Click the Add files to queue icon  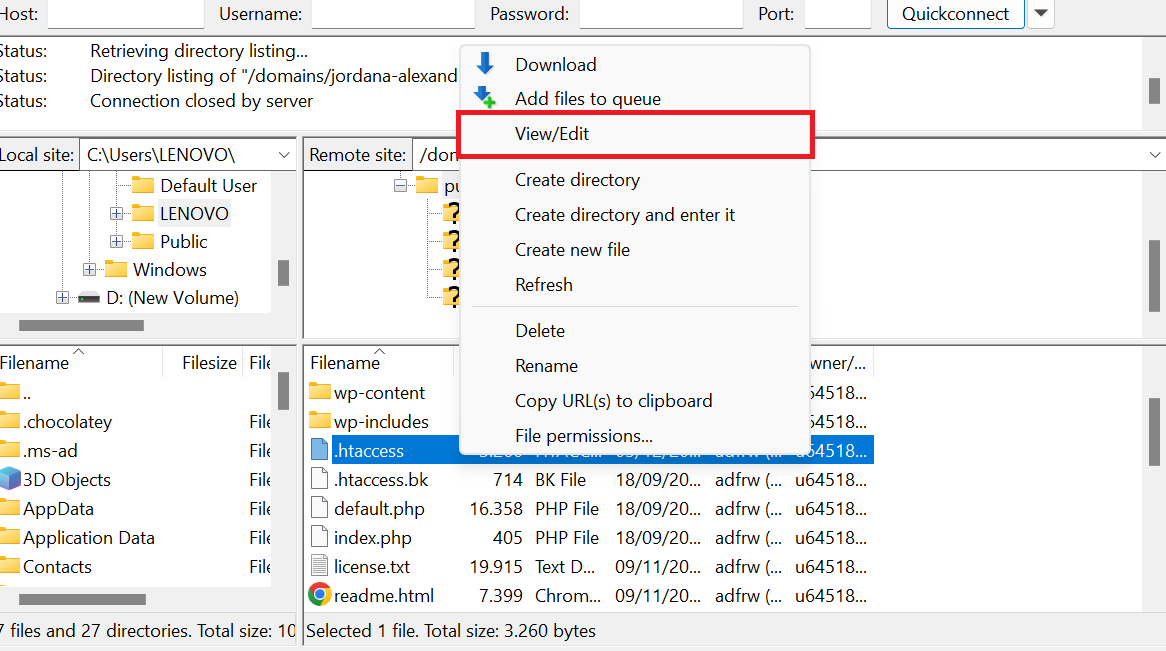coord(486,98)
